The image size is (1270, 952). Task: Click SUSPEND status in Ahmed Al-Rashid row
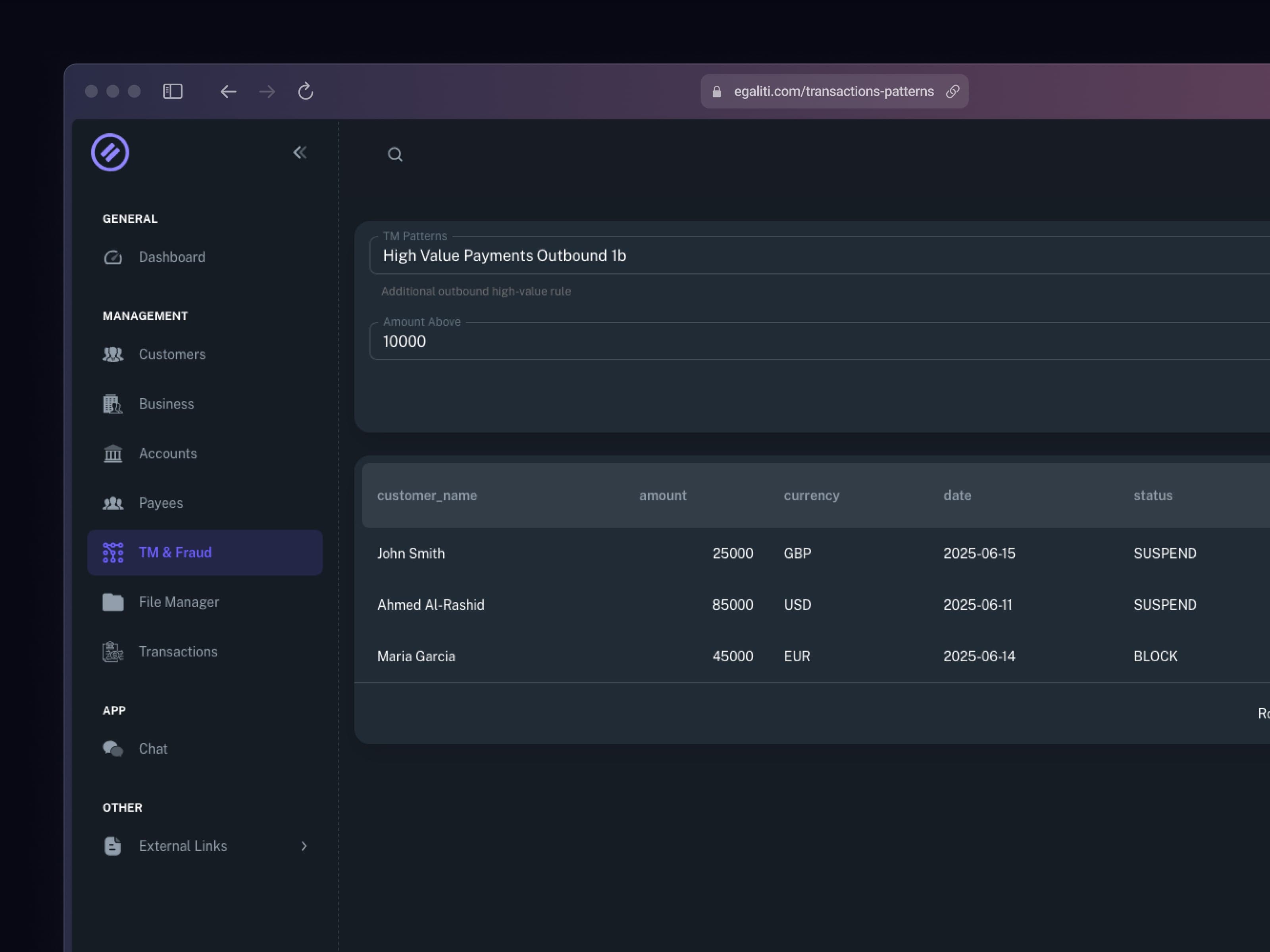1165,605
